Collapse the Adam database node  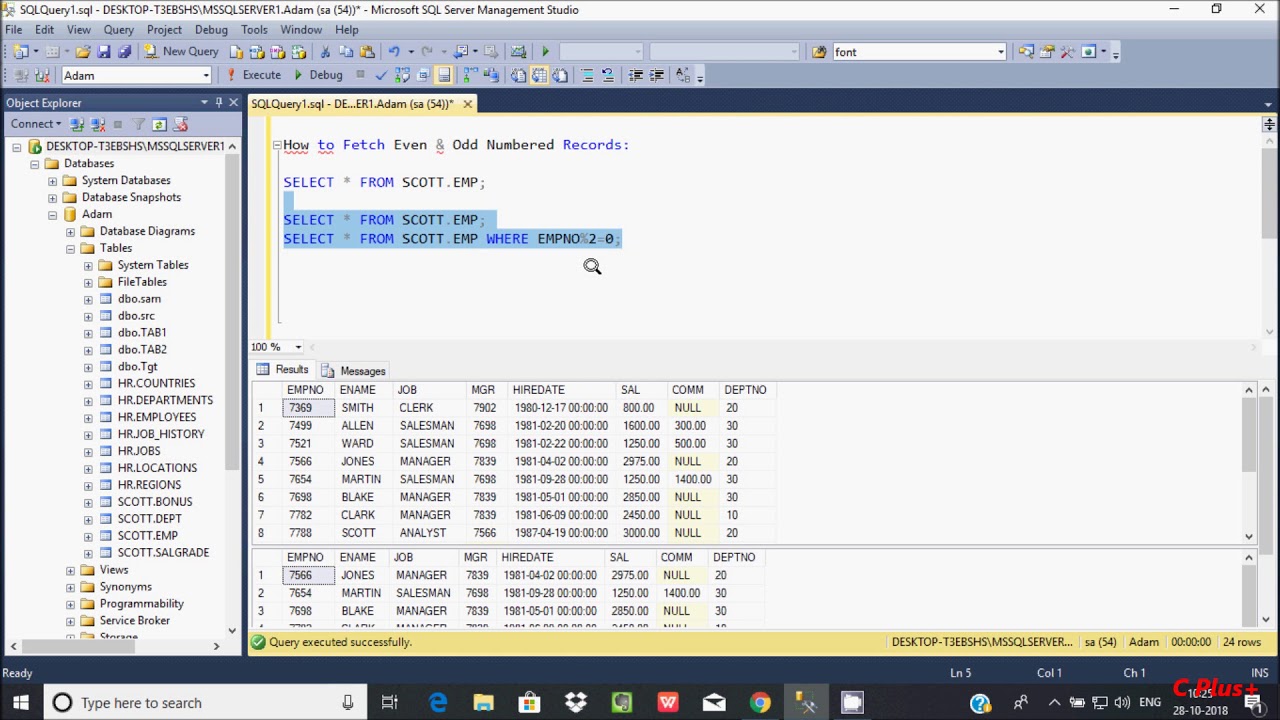point(52,215)
